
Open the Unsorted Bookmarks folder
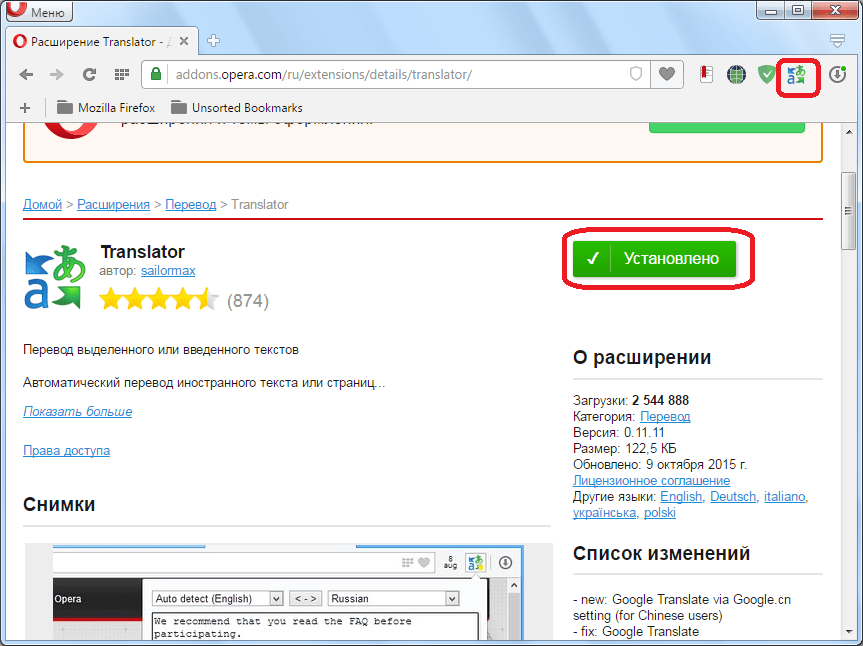coord(237,107)
